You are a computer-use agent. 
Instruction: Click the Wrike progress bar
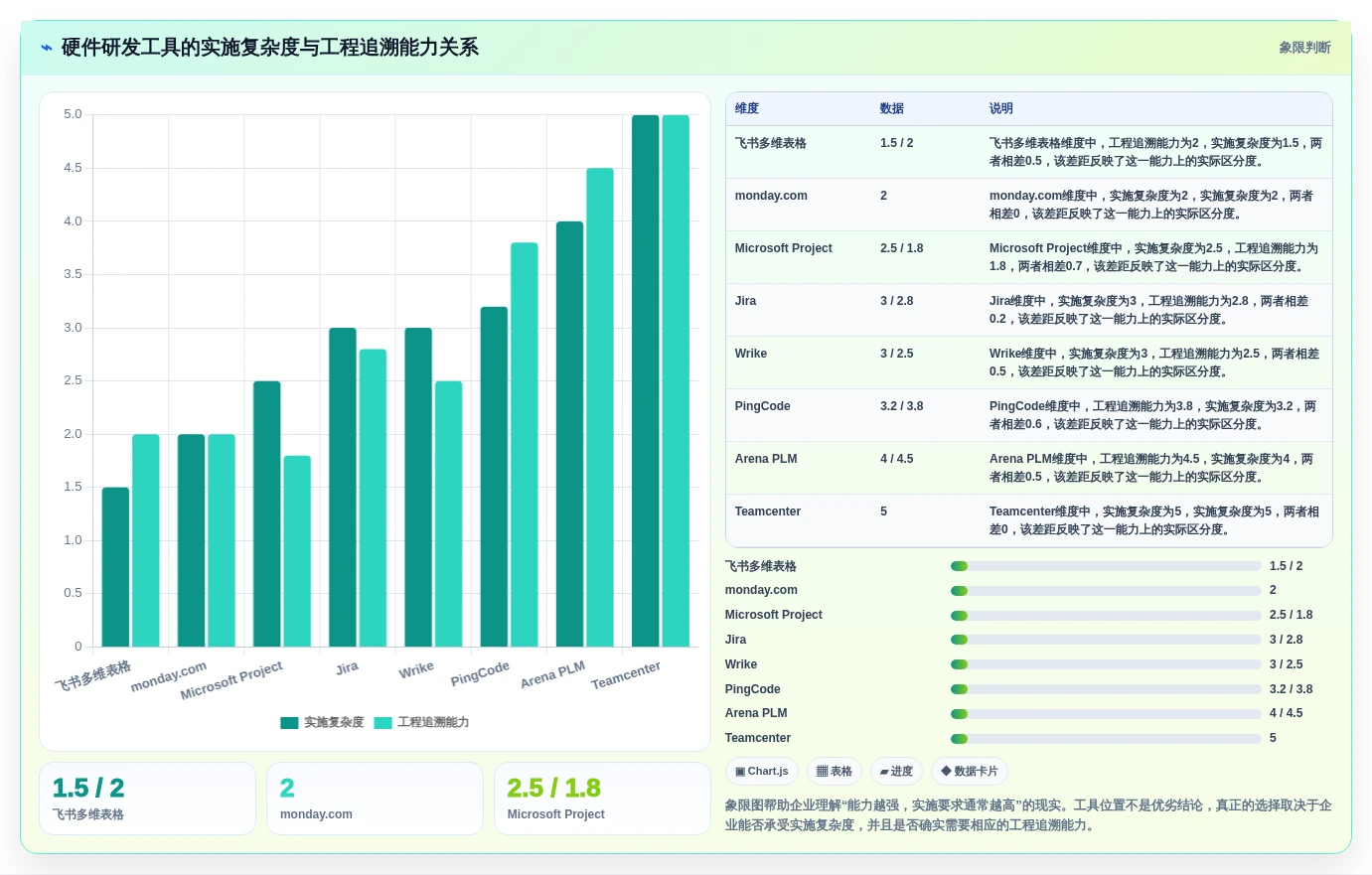[1106, 664]
